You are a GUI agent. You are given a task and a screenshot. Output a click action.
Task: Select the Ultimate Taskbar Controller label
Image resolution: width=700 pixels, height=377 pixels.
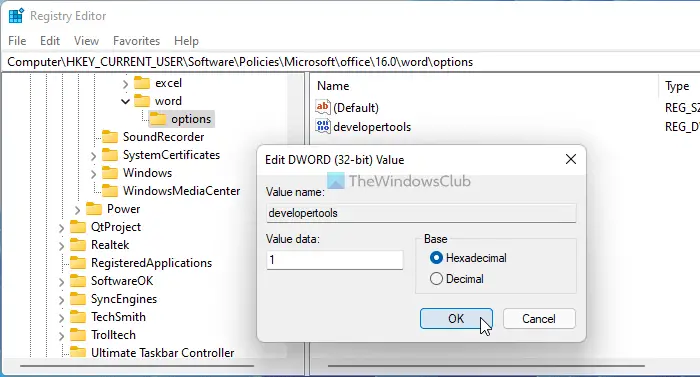pyautogui.click(x=162, y=352)
